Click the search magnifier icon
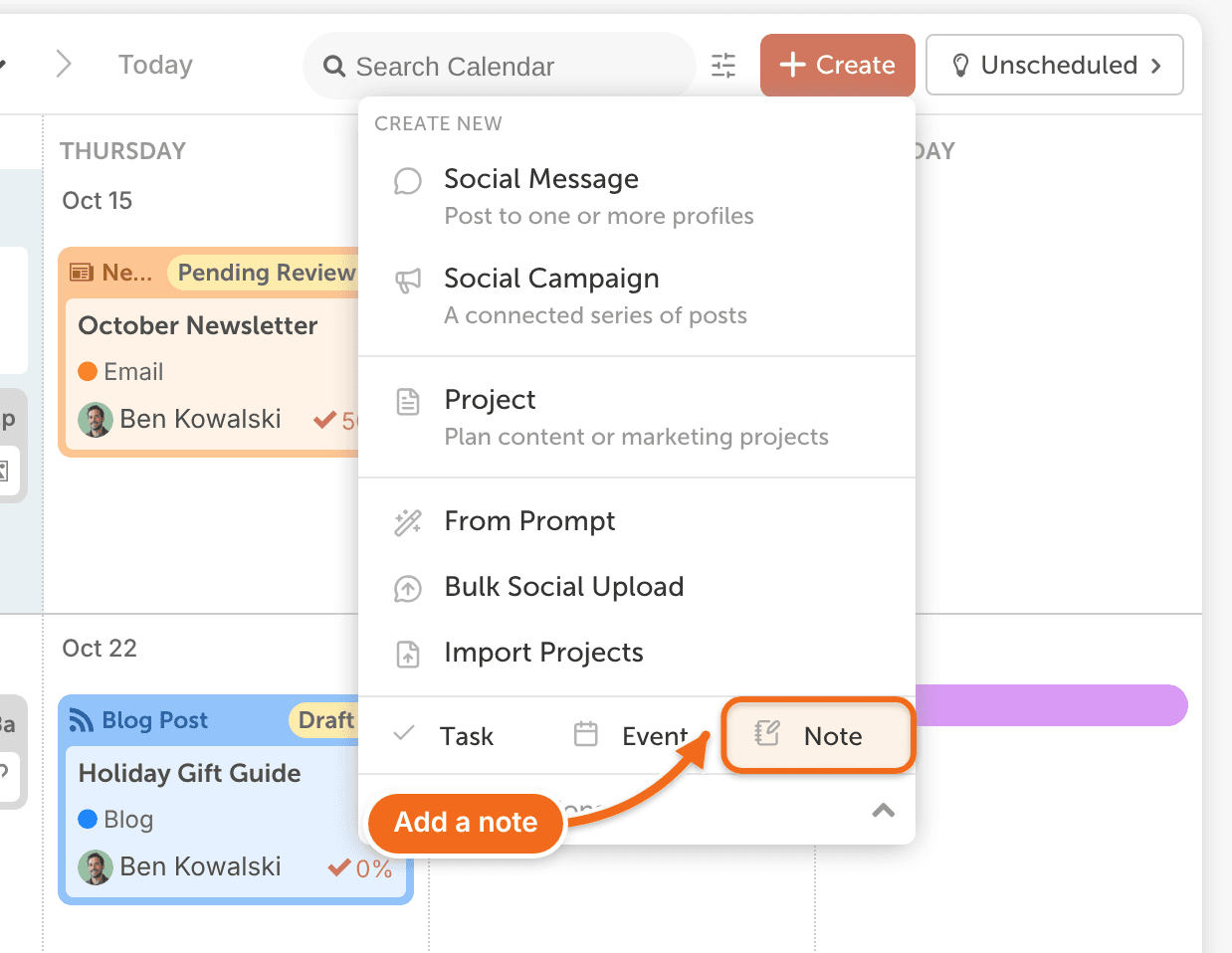1232x953 pixels. 334,67
